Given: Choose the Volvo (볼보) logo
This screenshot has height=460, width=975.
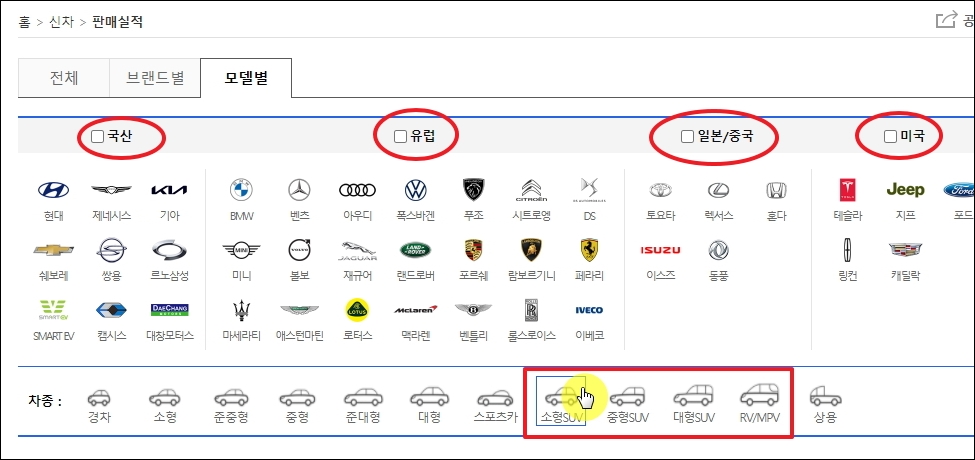Looking at the screenshot, I should point(299,250).
